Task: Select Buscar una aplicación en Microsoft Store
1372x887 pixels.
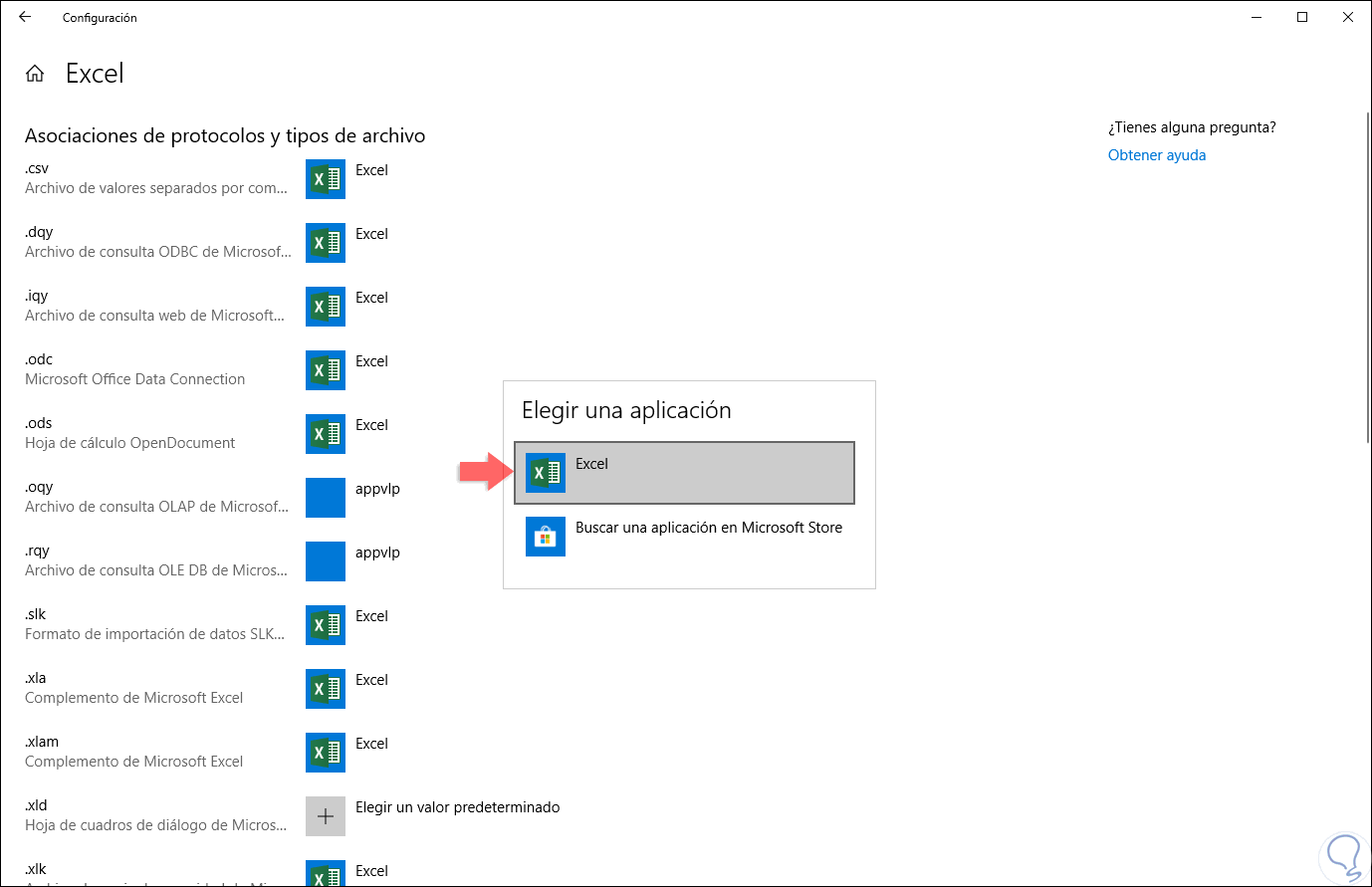Action: point(685,537)
